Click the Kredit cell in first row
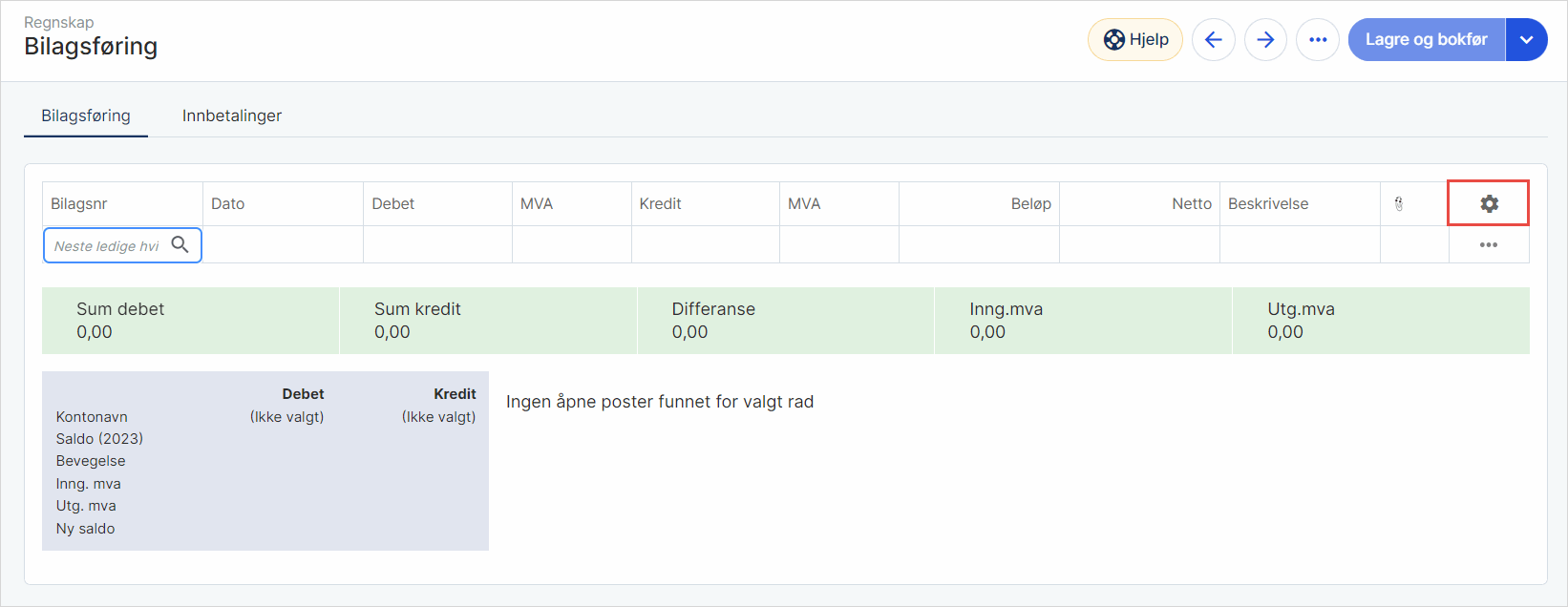This screenshot has width=1568, height=607. click(705, 245)
